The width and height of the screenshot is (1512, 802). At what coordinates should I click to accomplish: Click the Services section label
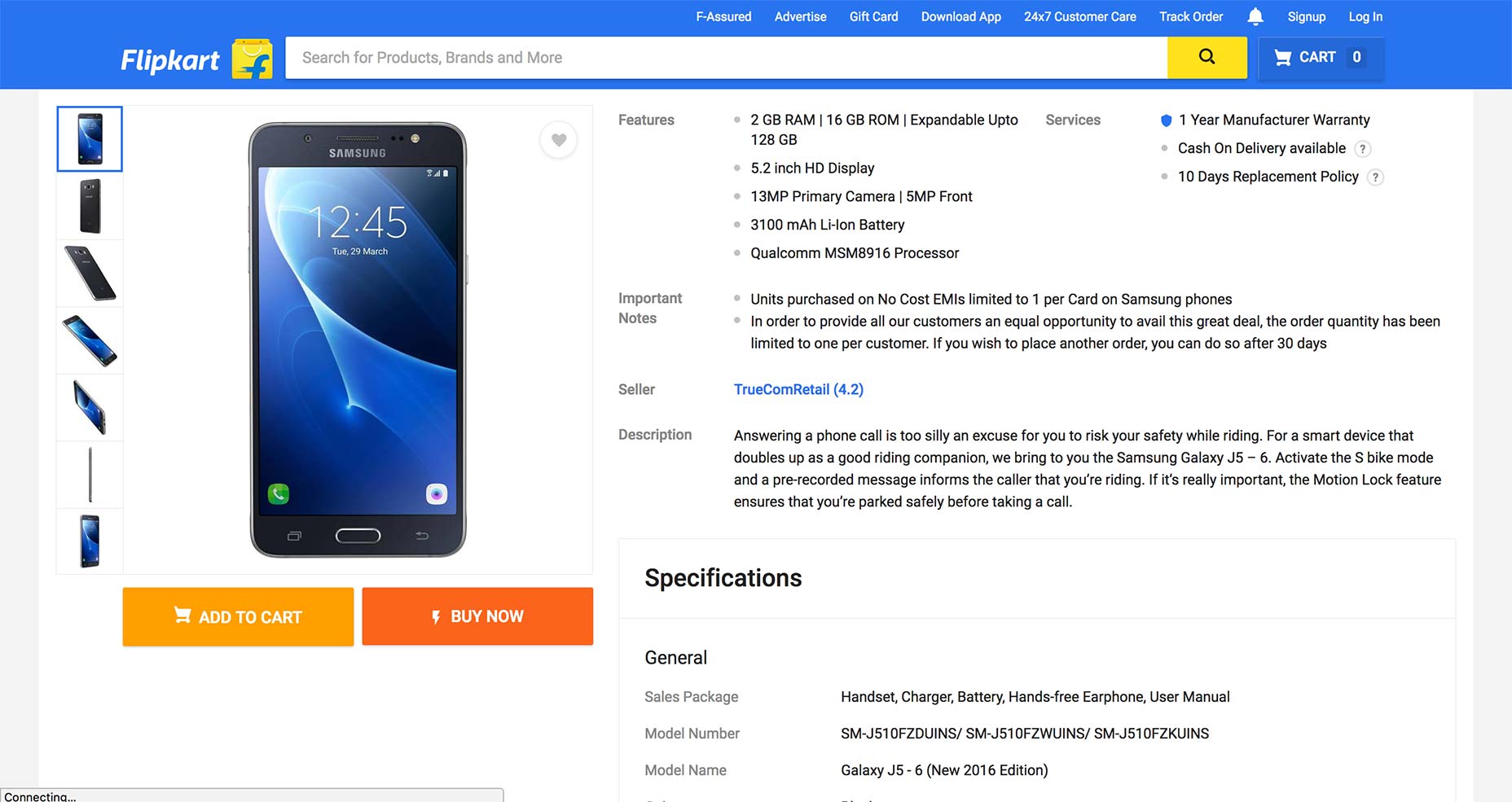[1073, 121]
